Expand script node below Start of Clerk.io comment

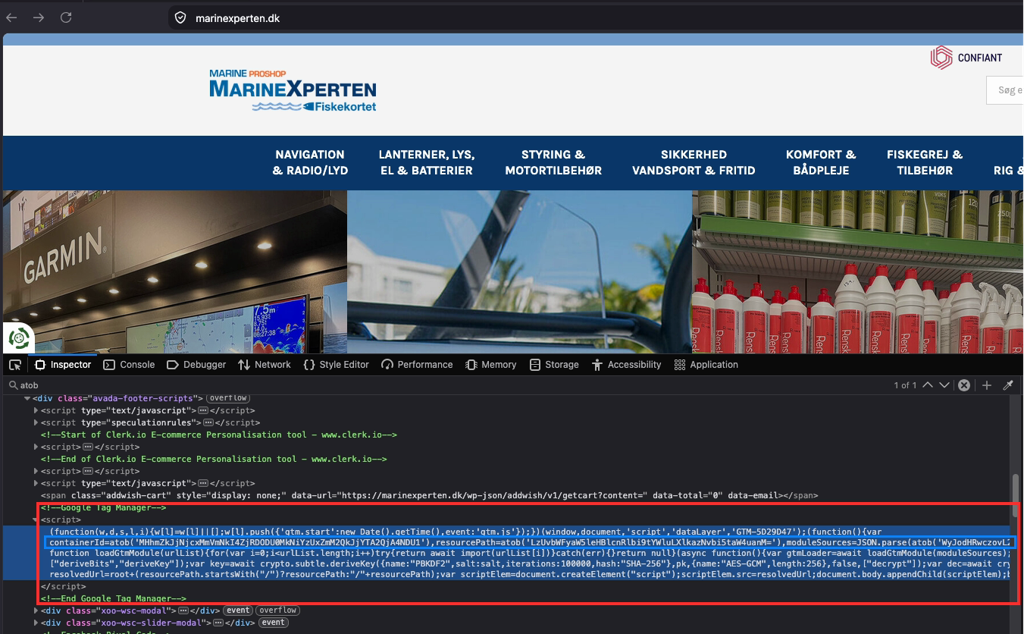pyautogui.click(x=35, y=447)
